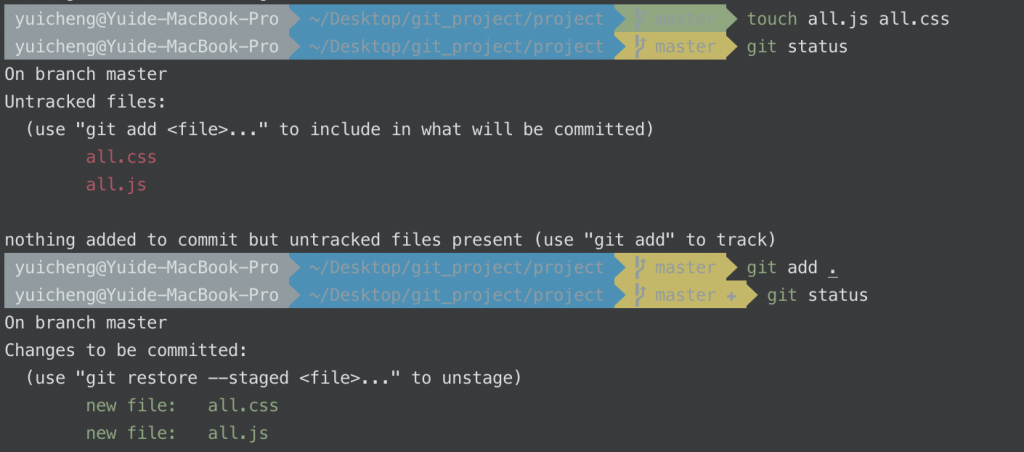Click the project path segment on the "git add ." line

456,267
